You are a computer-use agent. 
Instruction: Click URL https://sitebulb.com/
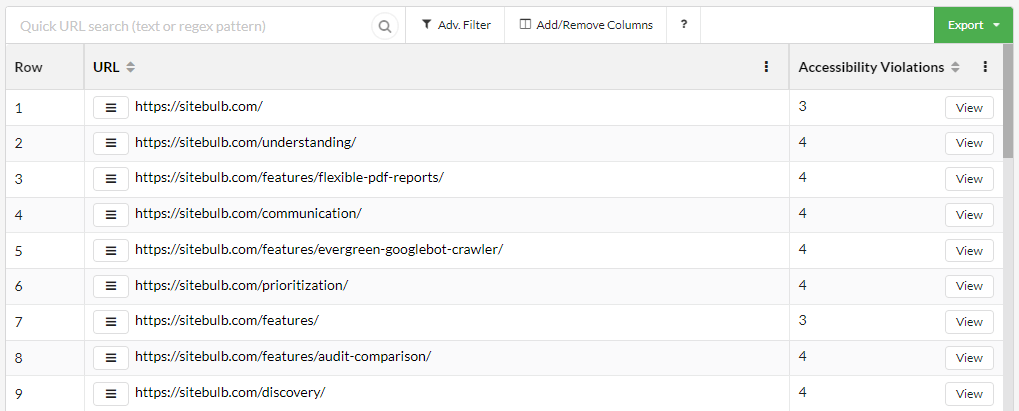[199, 106]
